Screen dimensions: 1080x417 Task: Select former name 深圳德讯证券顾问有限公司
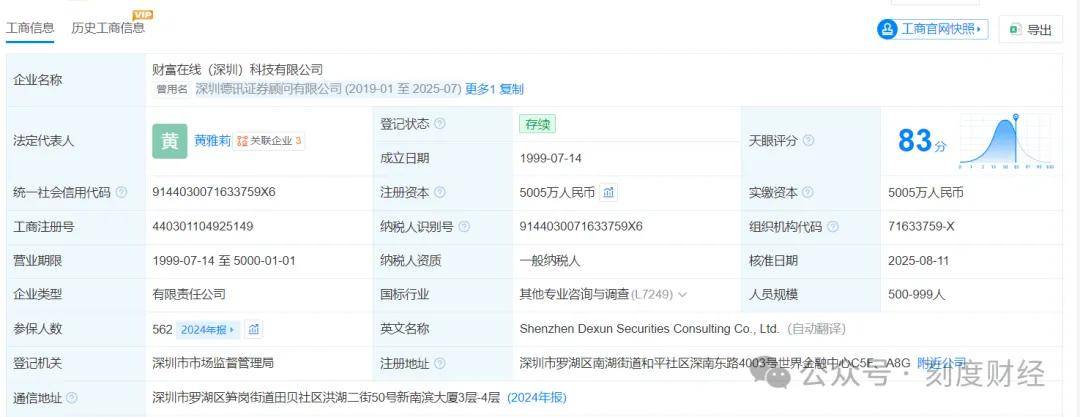(269, 89)
